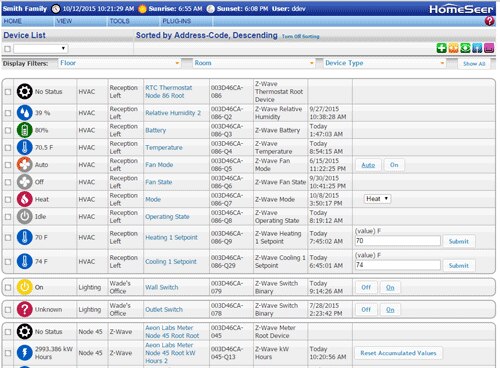
Task: Open the VIEW menu
Action: [x=64, y=21]
